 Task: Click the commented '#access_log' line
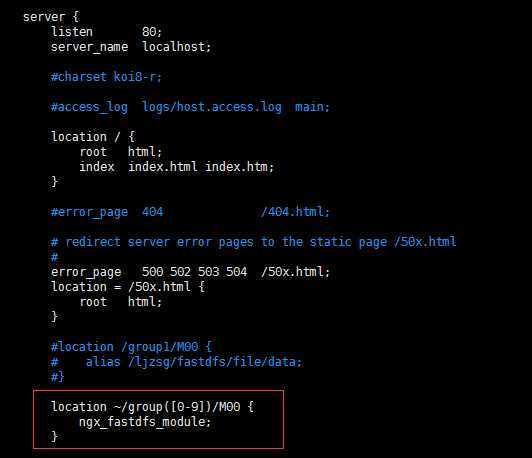[x=190, y=107]
